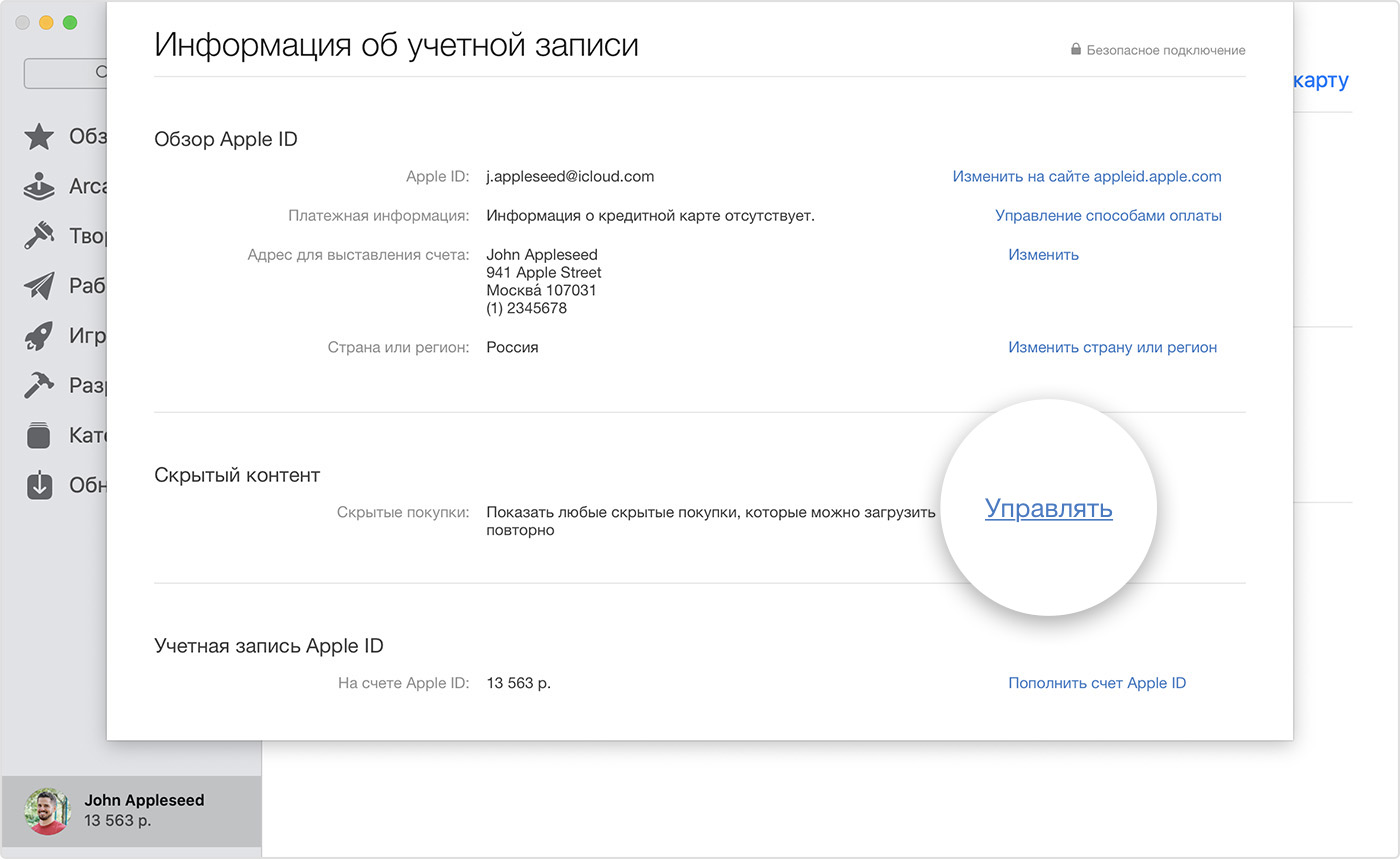The height and width of the screenshot is (860, 1400).
Task: Click the 'Скрытый контент' section heading
Action: pyautogui.click(x=237, y=475)
